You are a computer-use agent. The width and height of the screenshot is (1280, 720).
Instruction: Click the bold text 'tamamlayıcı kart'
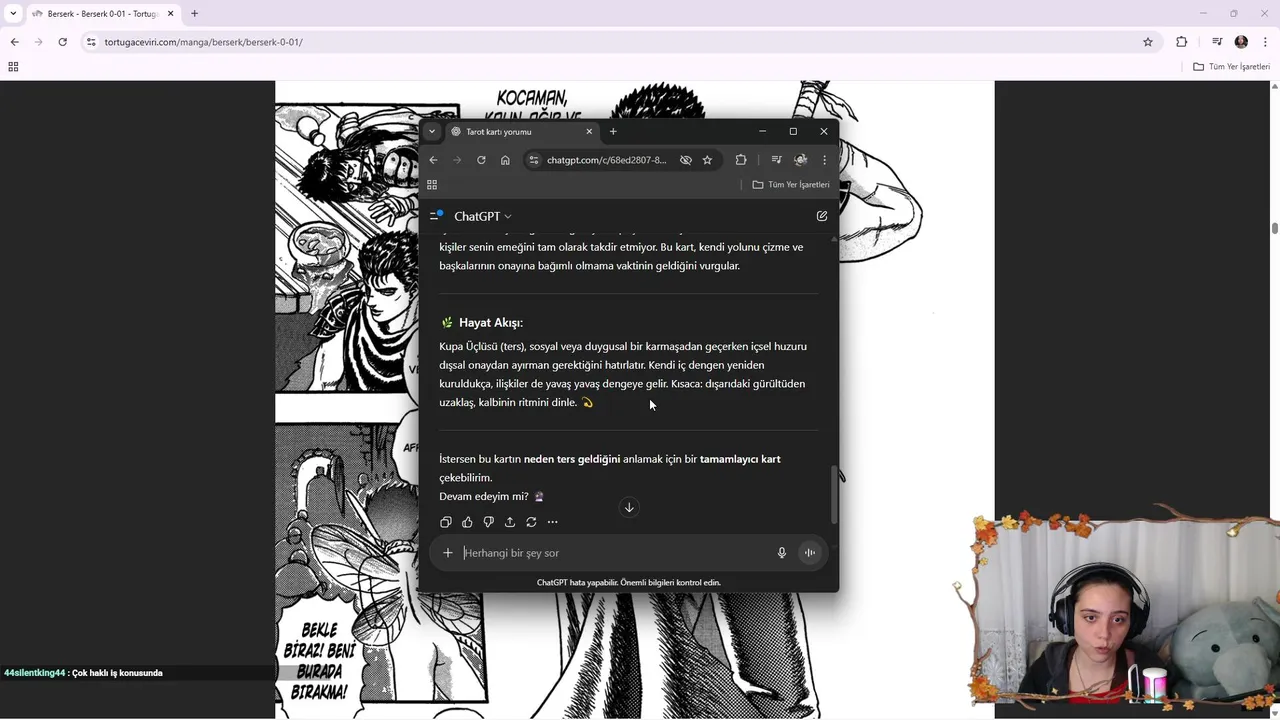click(x=740, y=459)
